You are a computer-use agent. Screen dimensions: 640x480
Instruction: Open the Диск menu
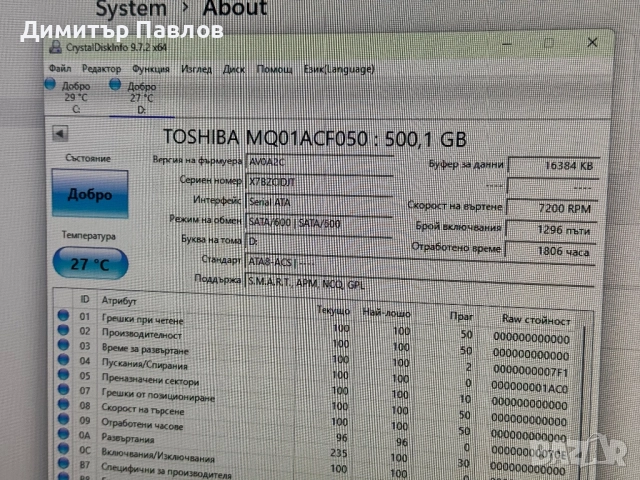click(234, 69)
